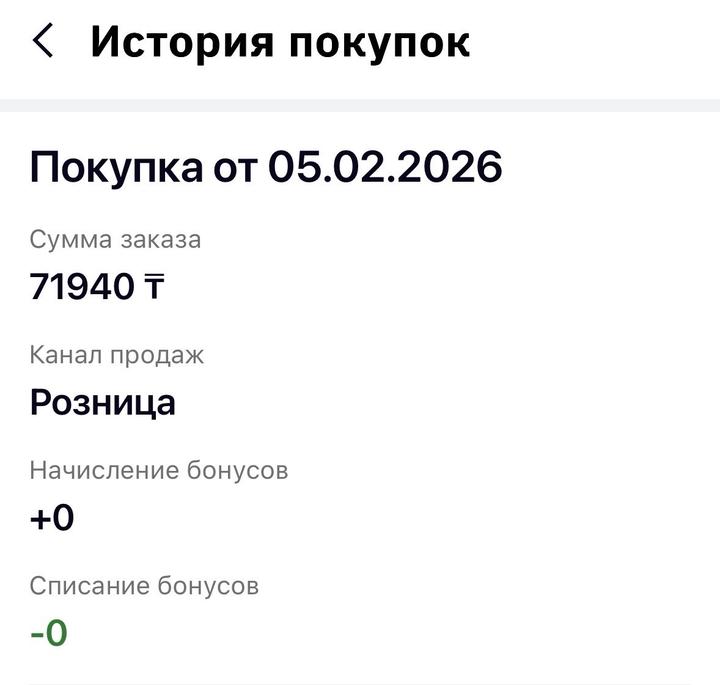
Task: Select the "Канал продаж" label
Action: click(x=117, y=355)
